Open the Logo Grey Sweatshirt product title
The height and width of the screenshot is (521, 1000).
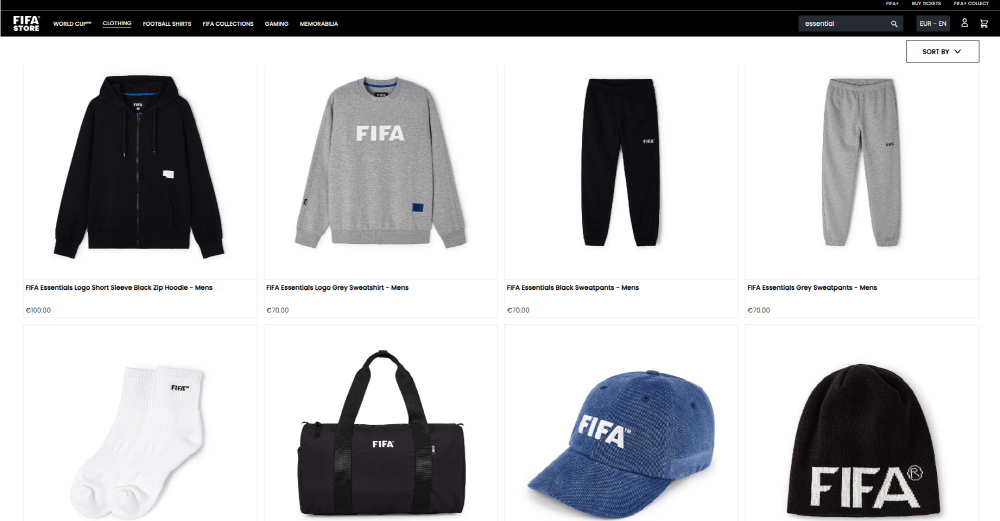coord(337,288)
